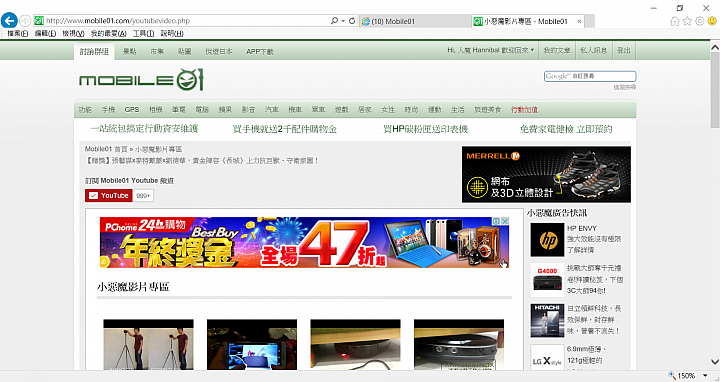Image resolution: width=720 pixels, height=382 pixels.
Task: Click the magnifier search icon in address bar
Action: click(334, 21)
